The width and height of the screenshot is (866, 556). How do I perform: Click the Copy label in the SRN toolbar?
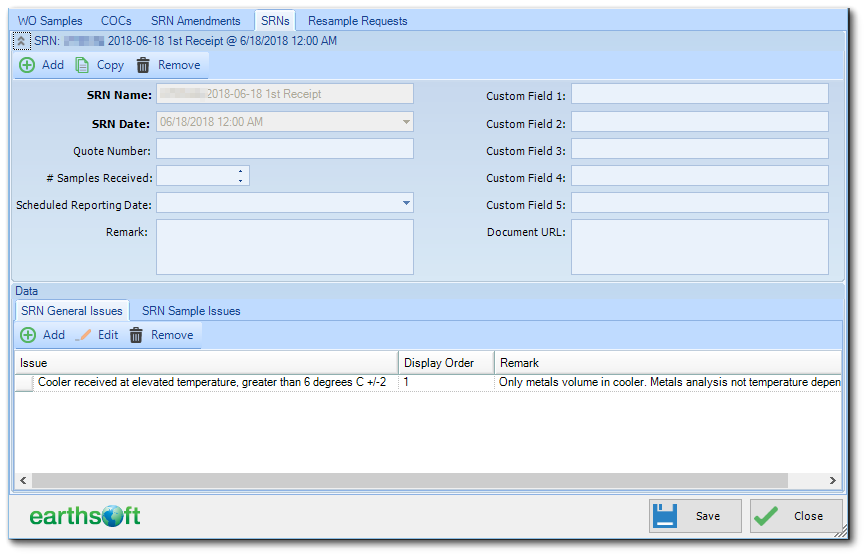click(110, 65)
